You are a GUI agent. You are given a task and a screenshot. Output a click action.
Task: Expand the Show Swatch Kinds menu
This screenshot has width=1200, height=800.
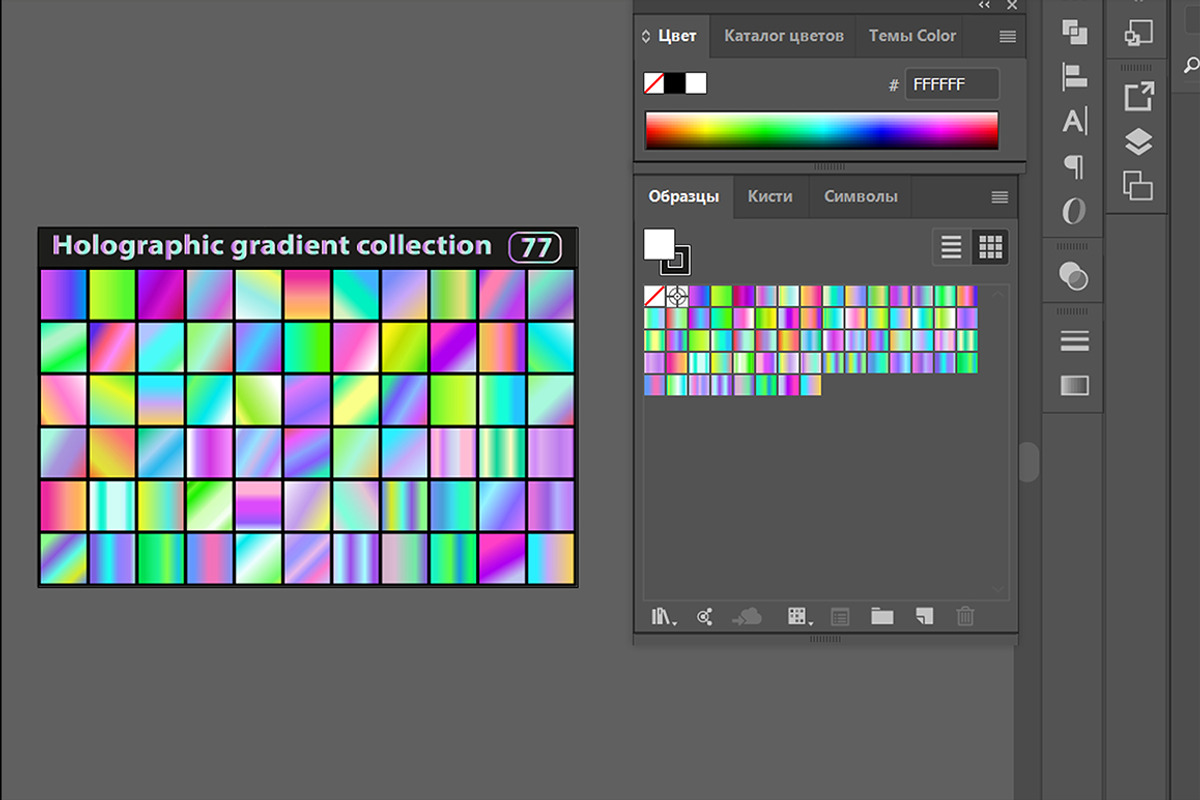[x=798, y=617]
